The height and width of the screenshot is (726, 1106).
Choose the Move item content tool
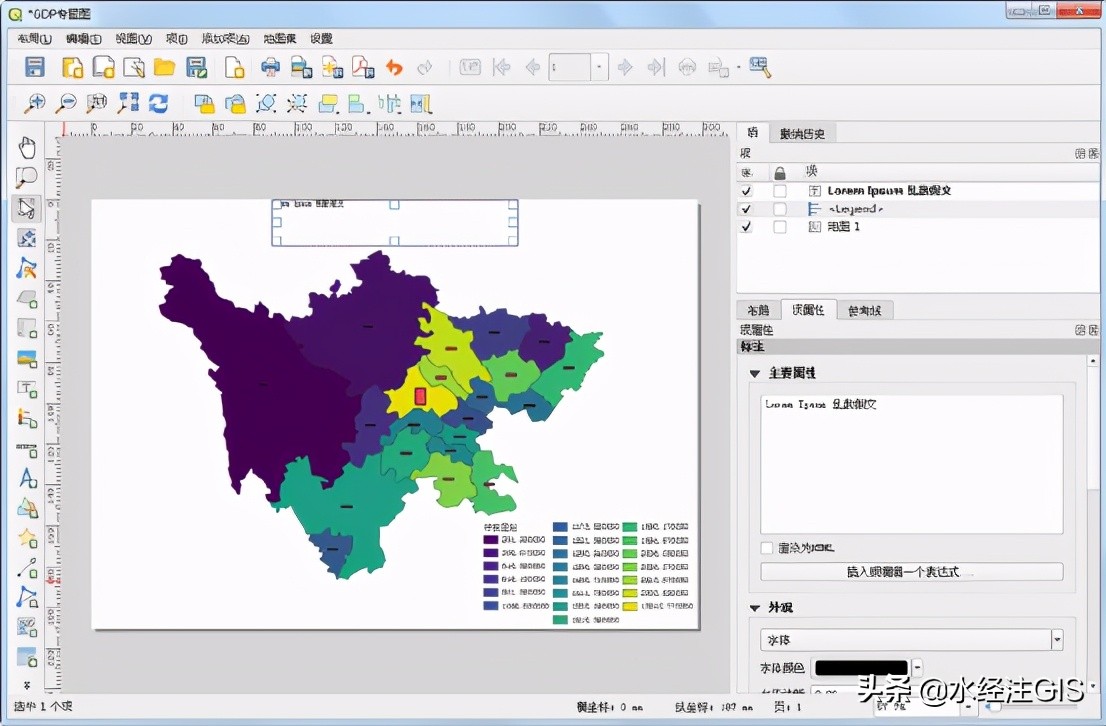point(27,238)
